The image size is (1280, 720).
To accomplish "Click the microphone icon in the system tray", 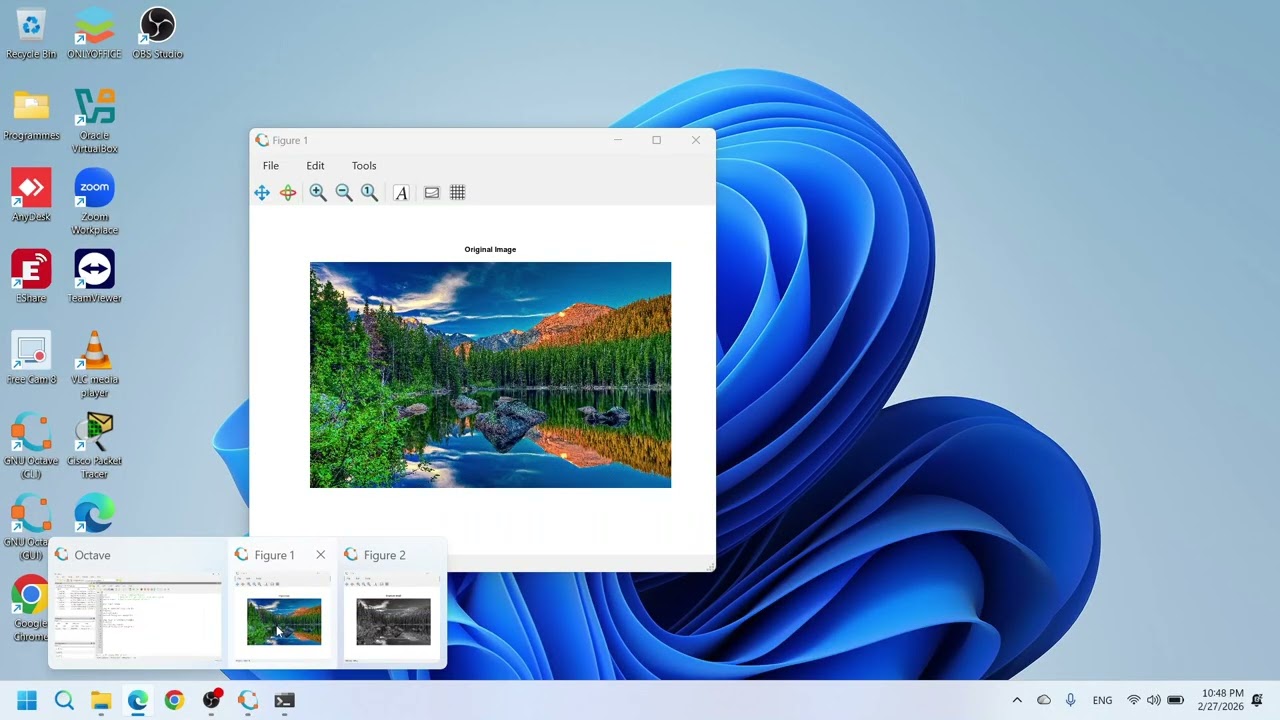I will [1071, 700].
